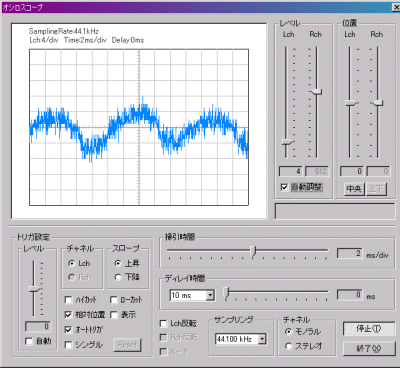The image size is (400, 368).
Task: Select 下降 falling slope radio button
Action: (117, 277)
